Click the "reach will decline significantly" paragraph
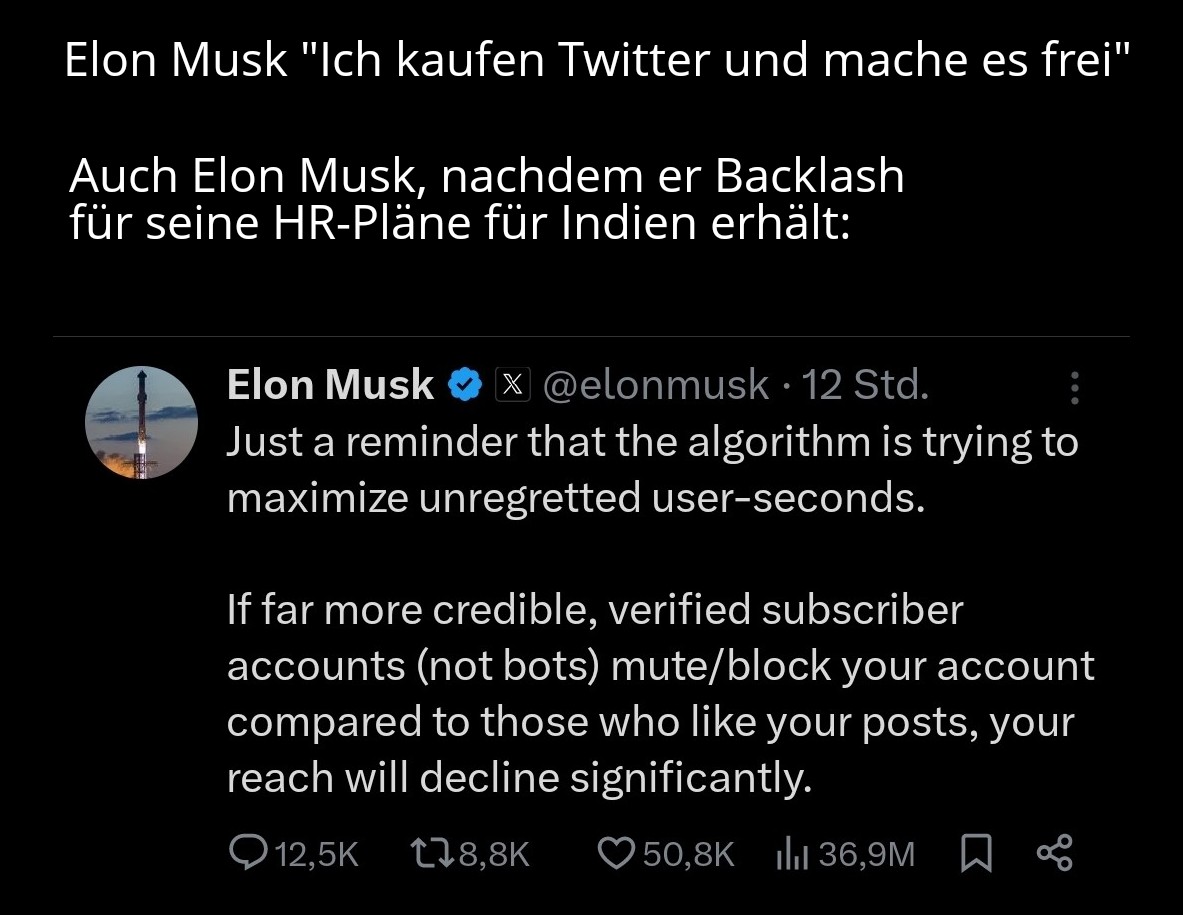The height and width of the screenshot is (915, 1183). (x=518, y=778)
